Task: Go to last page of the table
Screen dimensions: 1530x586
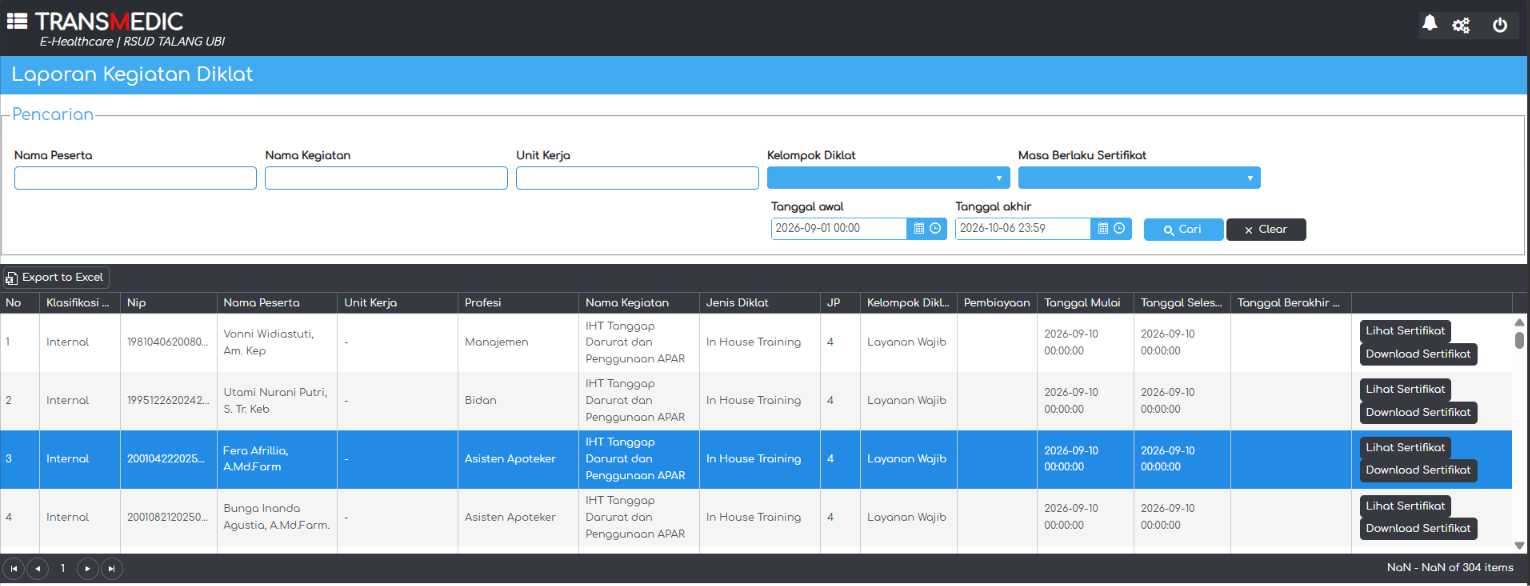Action: coord(112,568)
